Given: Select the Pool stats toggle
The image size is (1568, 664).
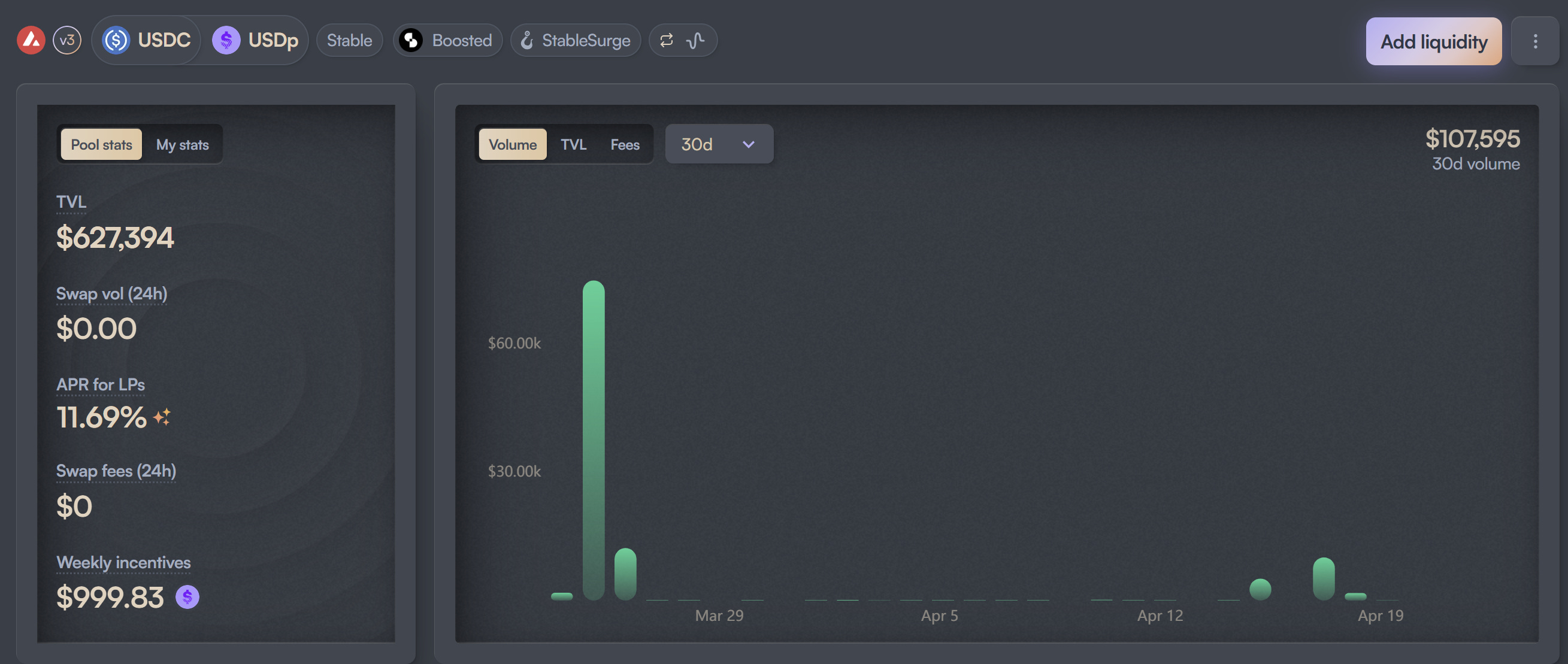Looking at the screenshot, I should [101, 145].
